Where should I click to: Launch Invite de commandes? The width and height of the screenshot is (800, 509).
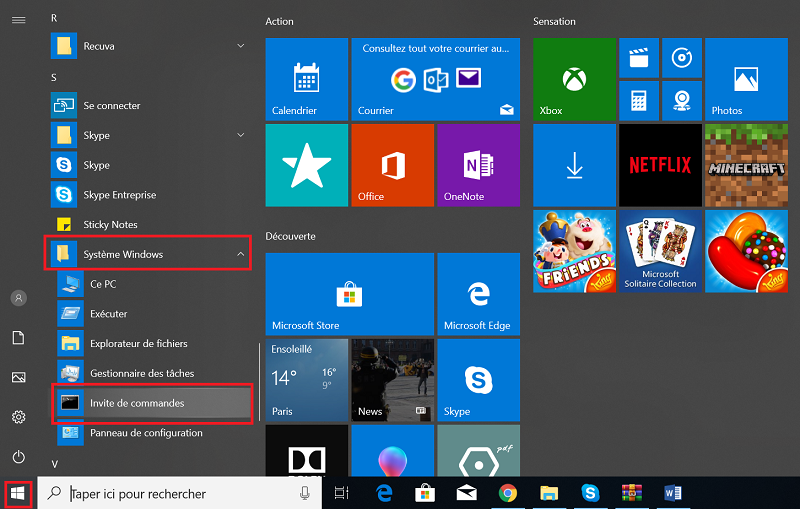(x=152, y=403)
